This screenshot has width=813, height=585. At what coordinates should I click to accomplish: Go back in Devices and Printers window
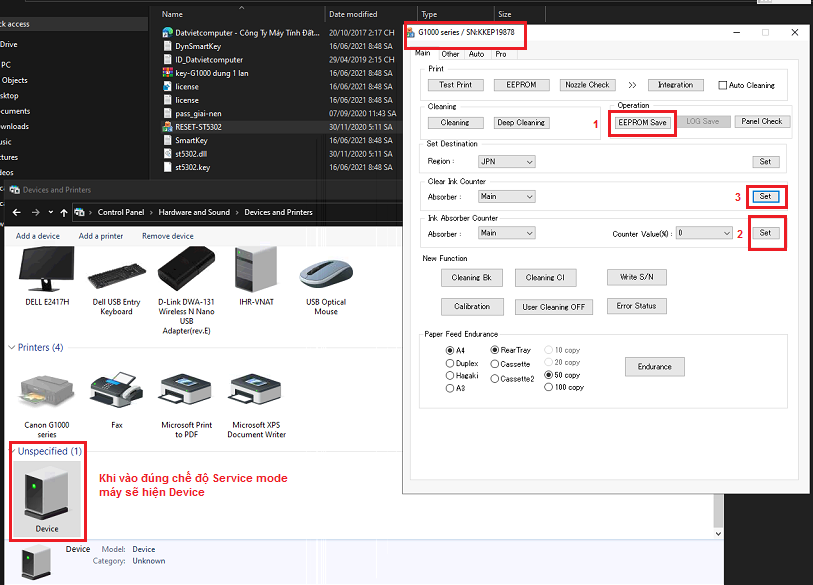17,212
